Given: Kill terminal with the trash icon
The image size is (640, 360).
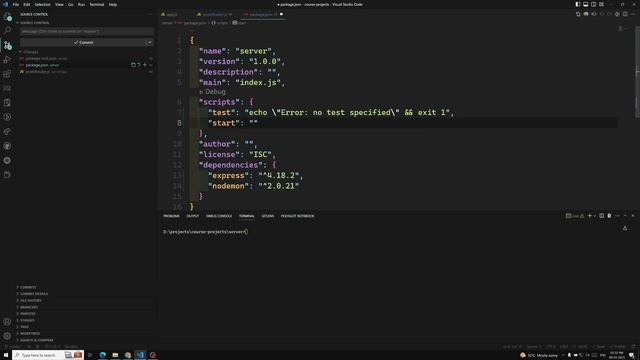Looking at the screenshot, I should 609,216.
